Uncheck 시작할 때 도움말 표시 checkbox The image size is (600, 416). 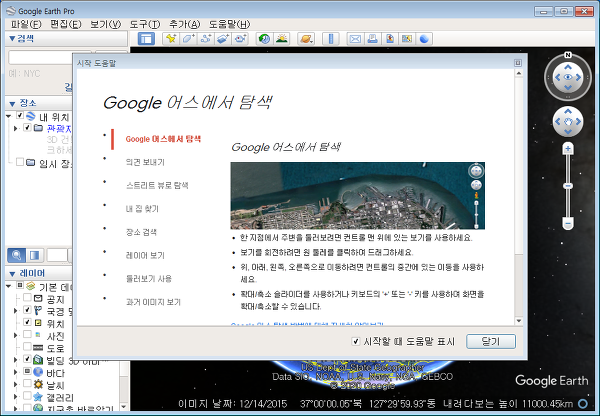356,341
